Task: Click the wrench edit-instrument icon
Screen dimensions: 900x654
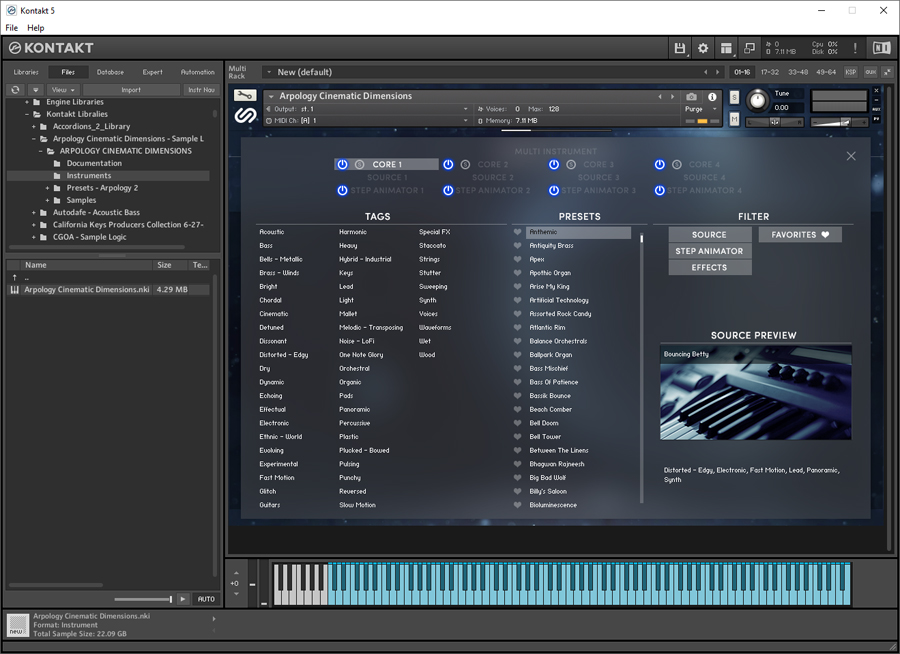Action: [245, 95]
